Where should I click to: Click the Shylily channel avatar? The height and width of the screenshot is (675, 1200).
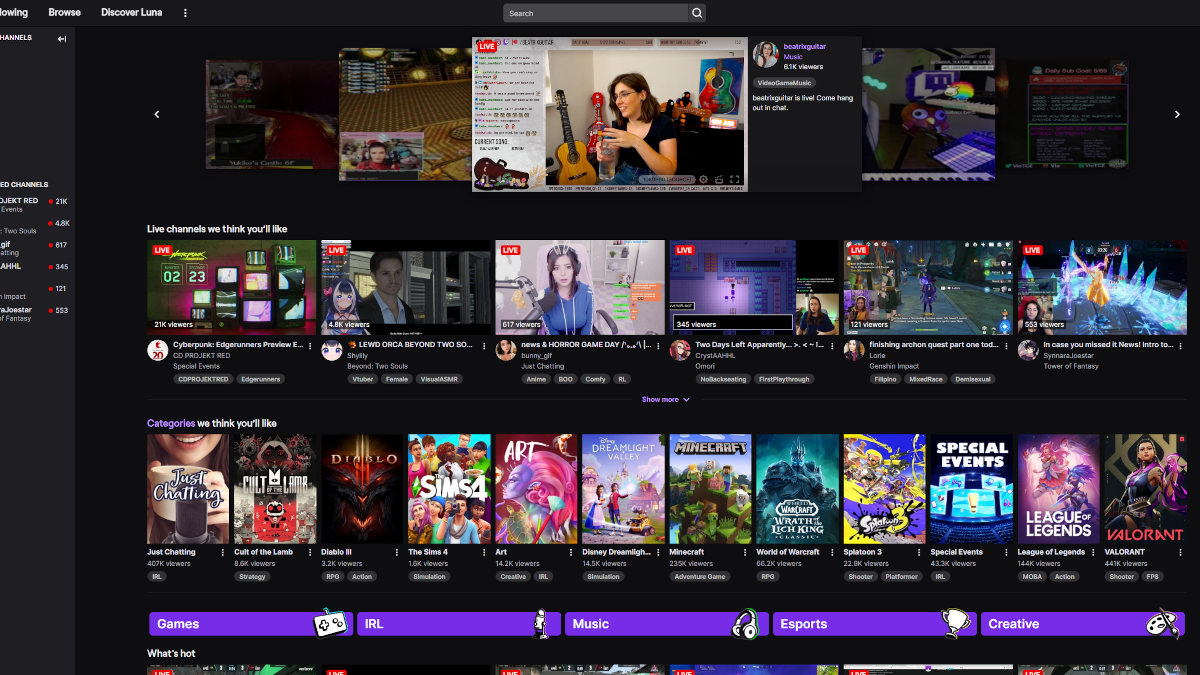[x=331, y=350]
